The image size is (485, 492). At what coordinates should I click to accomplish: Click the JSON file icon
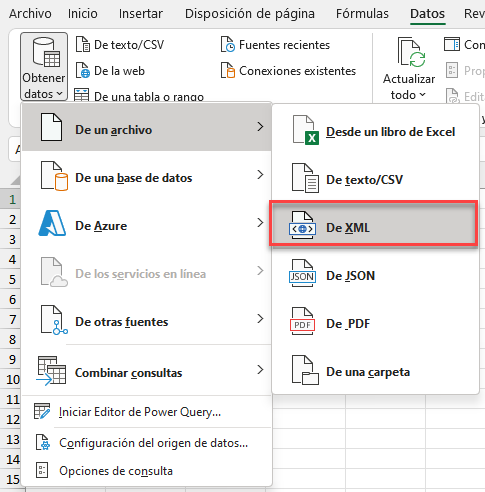pyautogui.click(x=302, y=273)
